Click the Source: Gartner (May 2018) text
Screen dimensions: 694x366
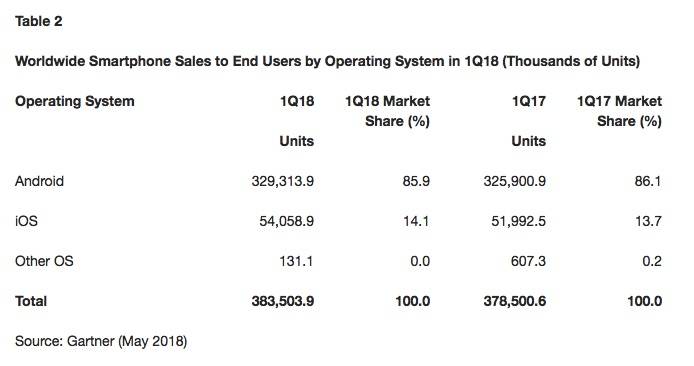(101, 341)
